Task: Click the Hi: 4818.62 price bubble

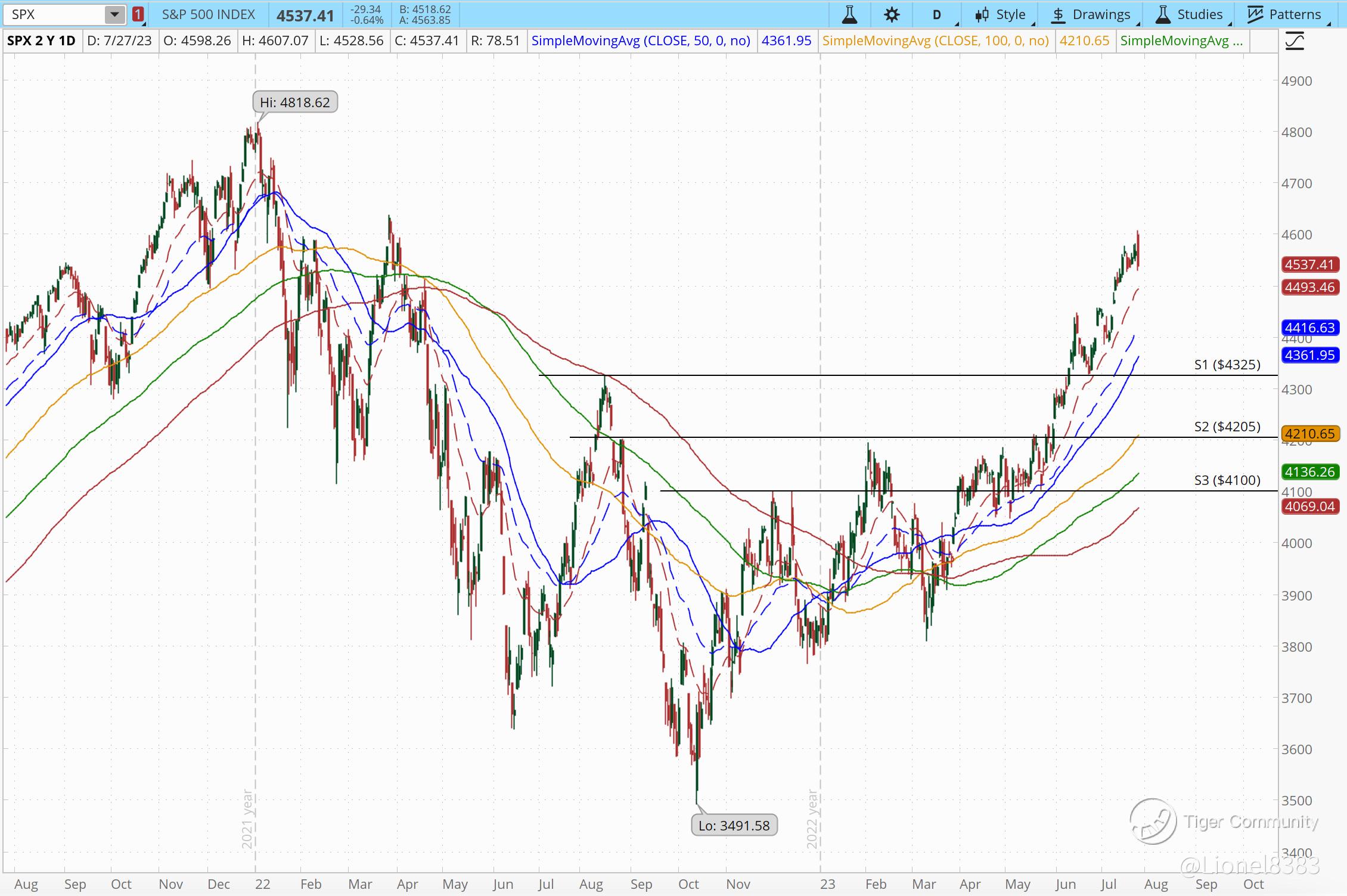Action: [x=295, y=102]
